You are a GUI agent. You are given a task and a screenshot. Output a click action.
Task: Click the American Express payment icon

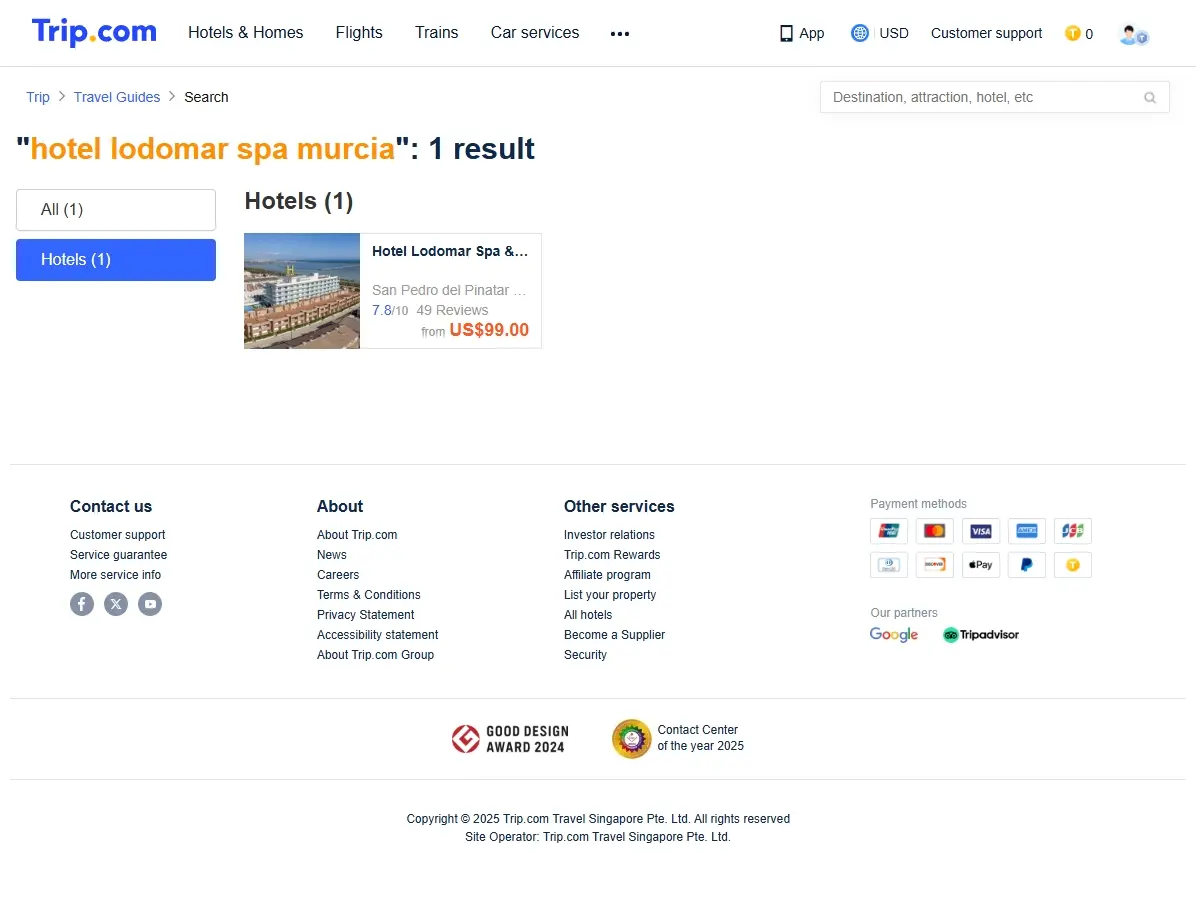(x=1027, y=530)
